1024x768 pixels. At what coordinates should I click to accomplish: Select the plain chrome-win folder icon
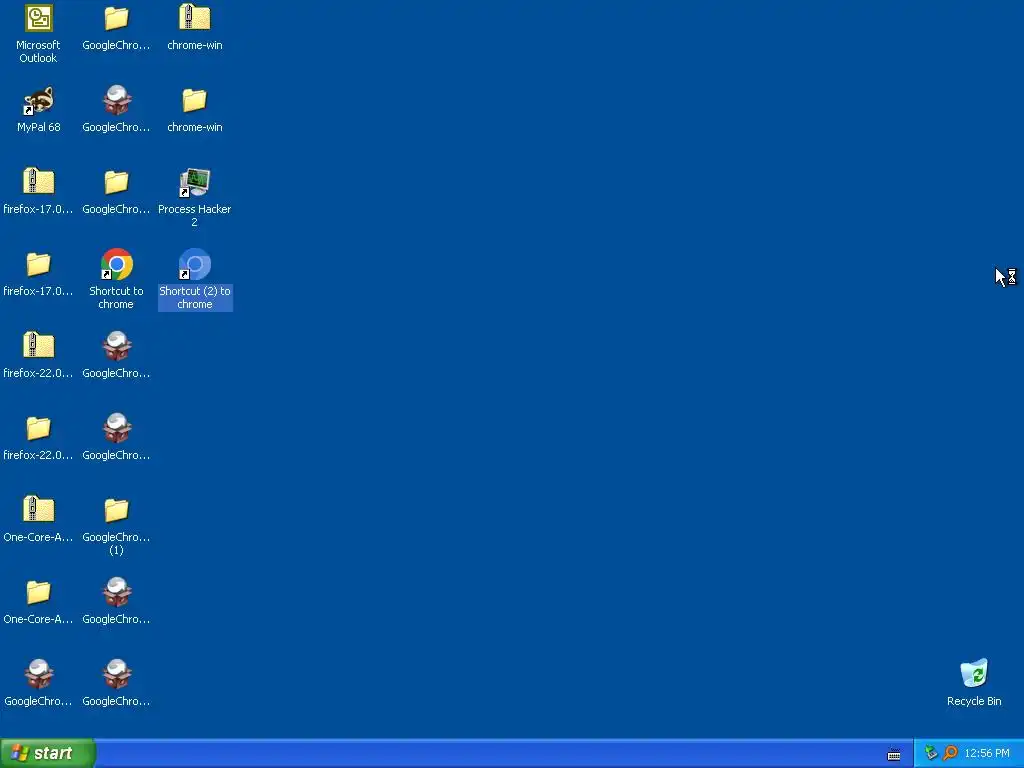(195, 101)
